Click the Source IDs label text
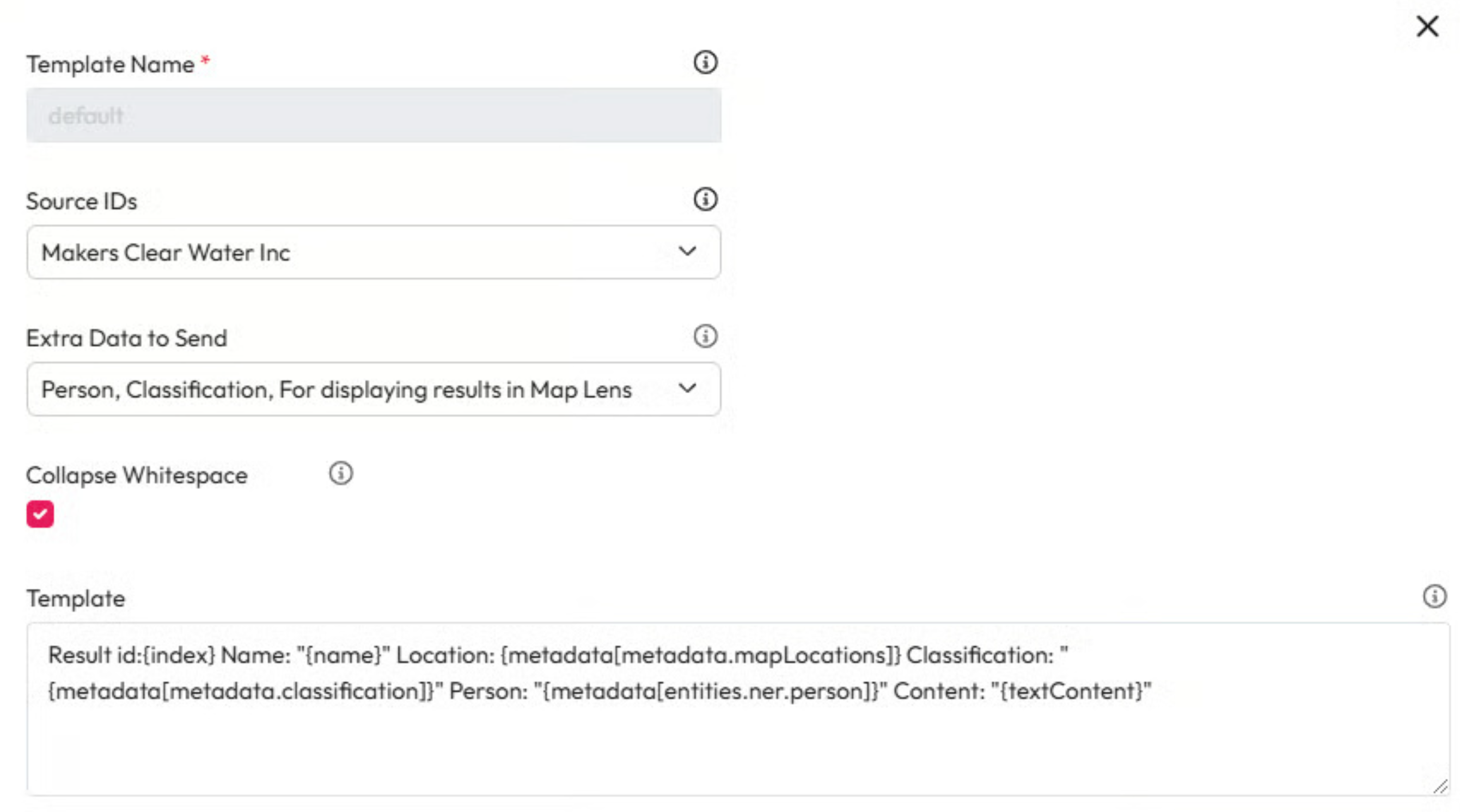 pos(82,202)
